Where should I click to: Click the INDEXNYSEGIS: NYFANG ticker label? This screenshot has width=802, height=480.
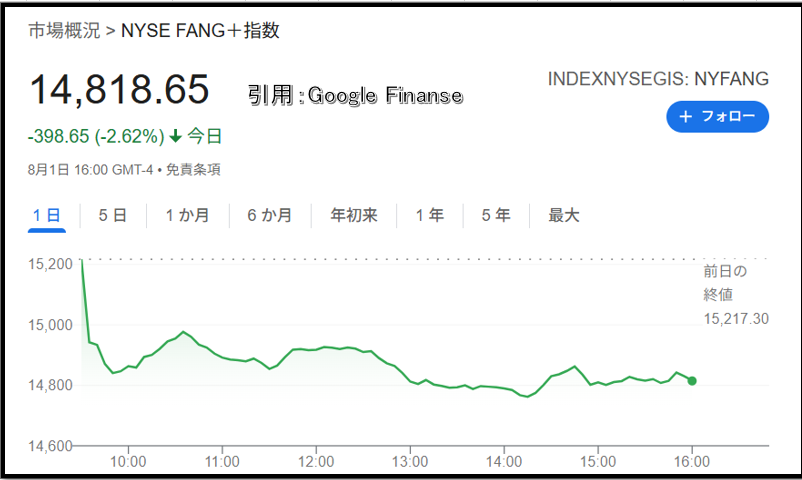(x=658, y=79)
